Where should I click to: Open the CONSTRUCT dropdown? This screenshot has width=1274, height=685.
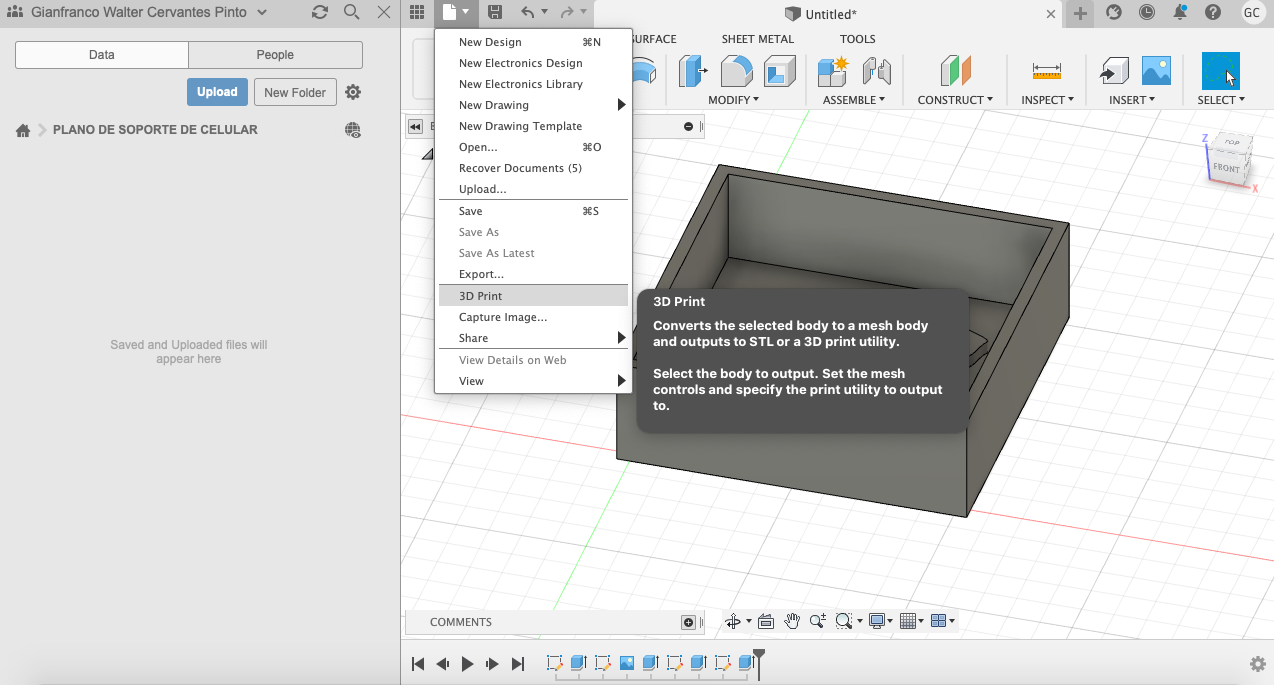tap(955, 100)
